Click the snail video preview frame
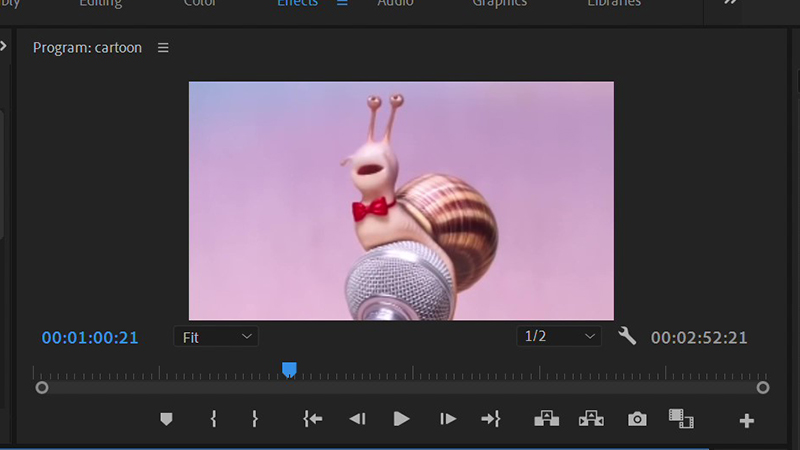Screen dimensions: 800x450 [x=402, y=201]
